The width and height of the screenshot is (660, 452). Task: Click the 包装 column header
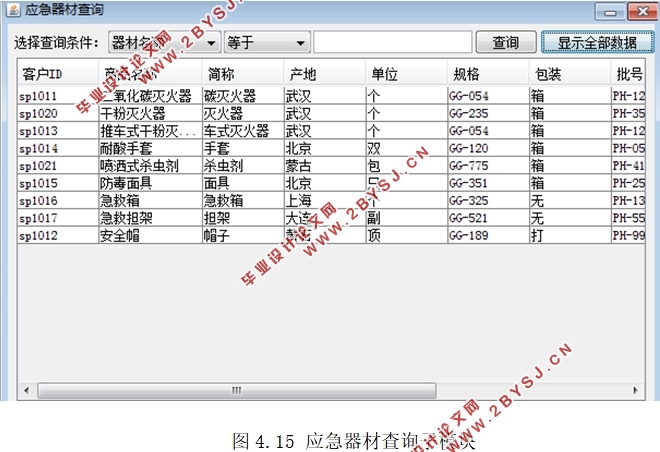[x=570, y=74]
